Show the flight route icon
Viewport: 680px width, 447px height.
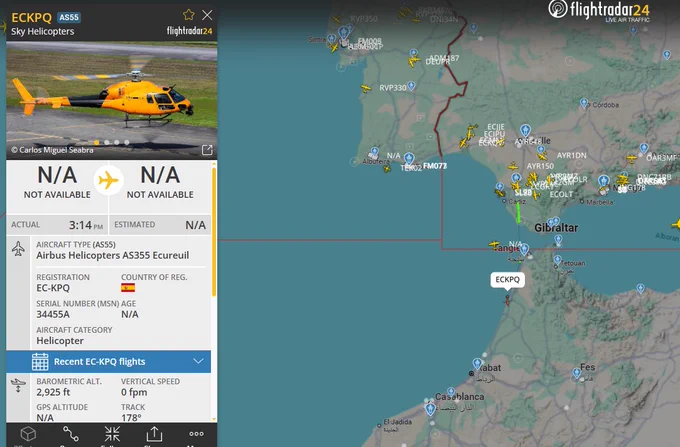pos(71,434)
